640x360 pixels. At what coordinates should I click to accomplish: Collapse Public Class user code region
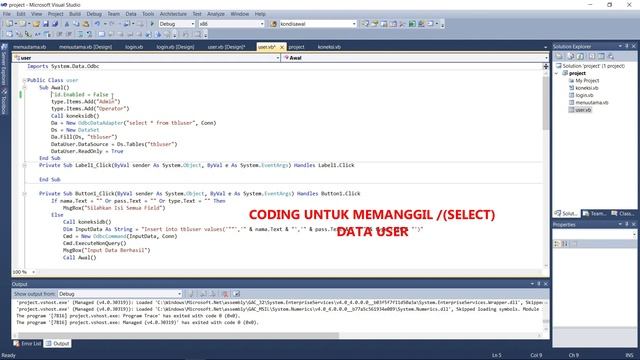pos(24,80)
